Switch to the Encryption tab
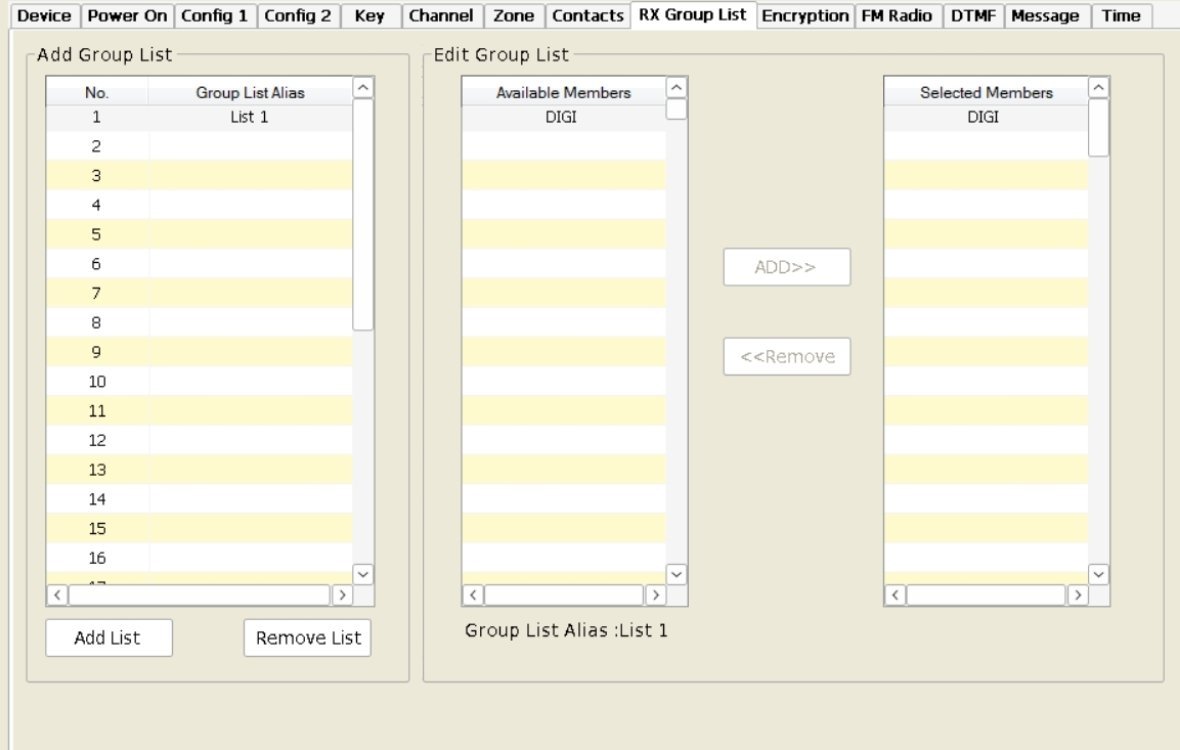1180x750 pixels. tap(805, 16)
